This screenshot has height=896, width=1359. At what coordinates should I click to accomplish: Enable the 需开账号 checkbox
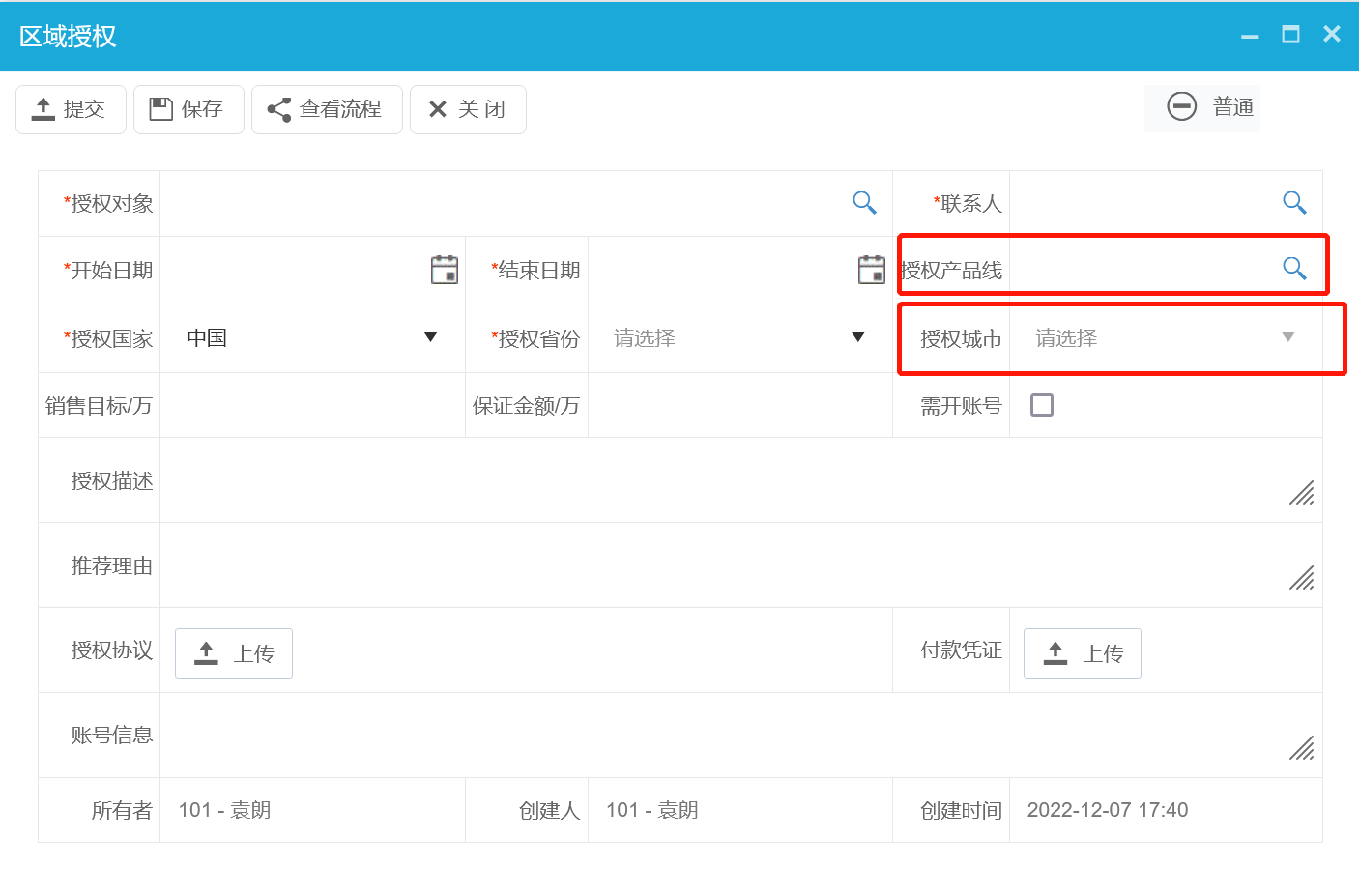click(x=1041, y=404)
